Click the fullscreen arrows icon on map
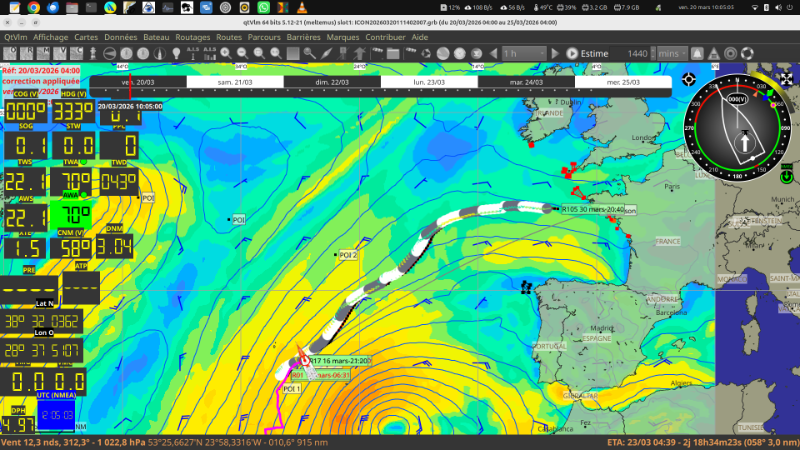800x450 pixels. [x=786, y=79]
